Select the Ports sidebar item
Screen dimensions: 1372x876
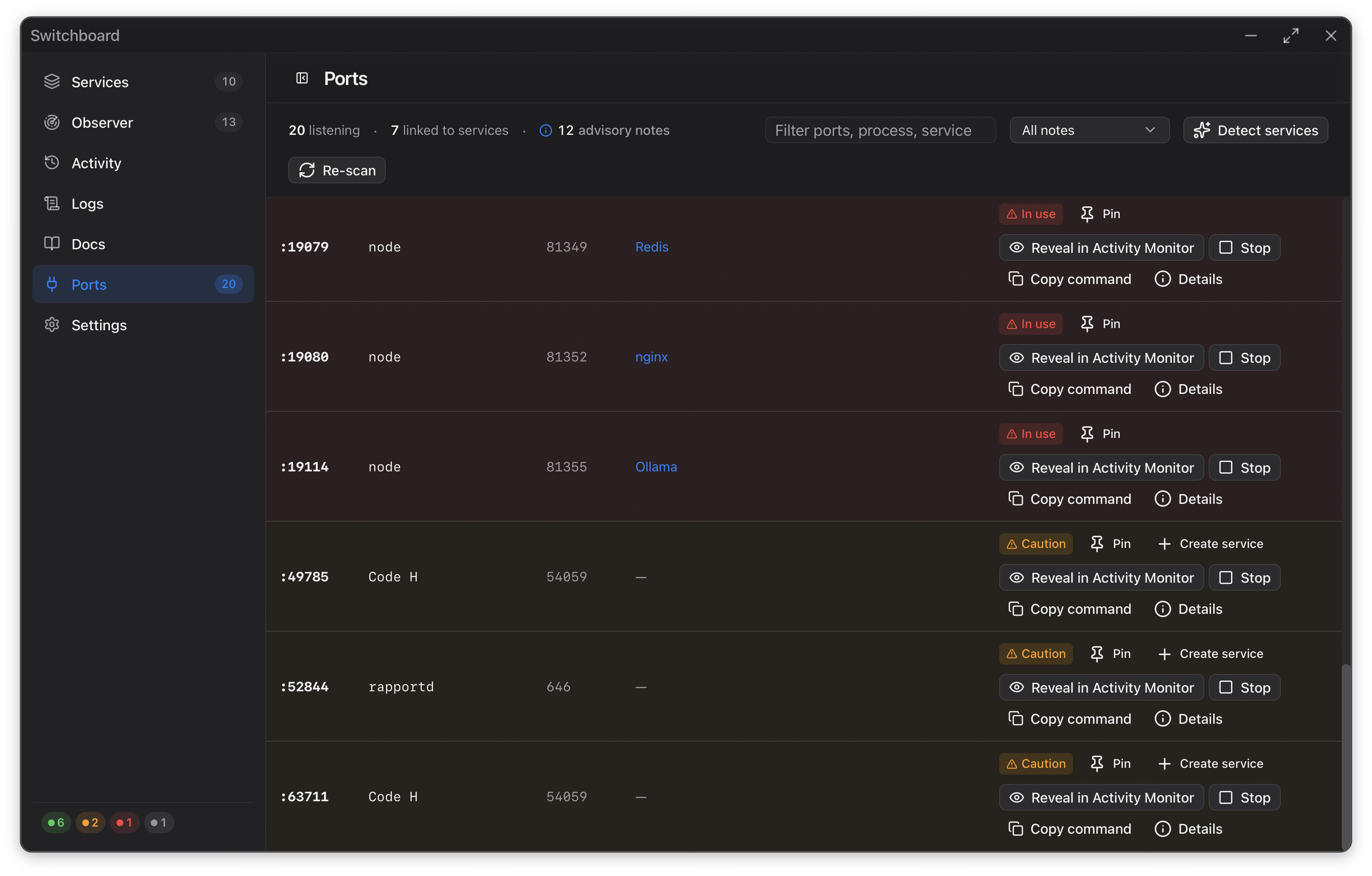point(143,284)
